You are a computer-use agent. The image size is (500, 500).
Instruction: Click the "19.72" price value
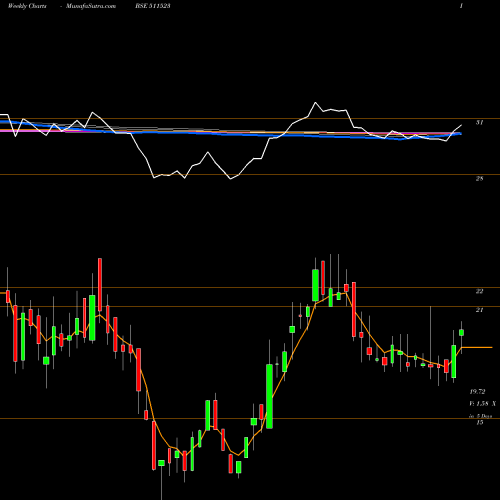pyautogui.click(x=478, y=392)
